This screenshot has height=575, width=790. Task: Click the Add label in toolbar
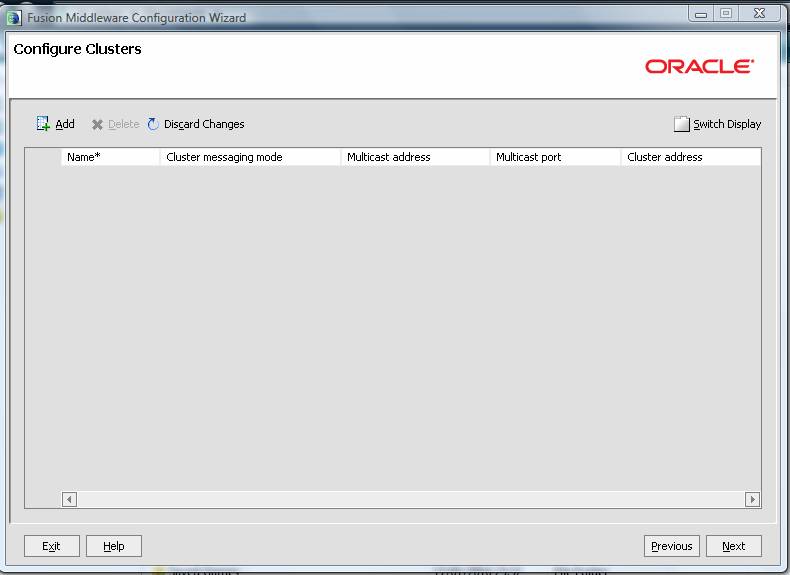pyautogui.click(x=65, y=124)
